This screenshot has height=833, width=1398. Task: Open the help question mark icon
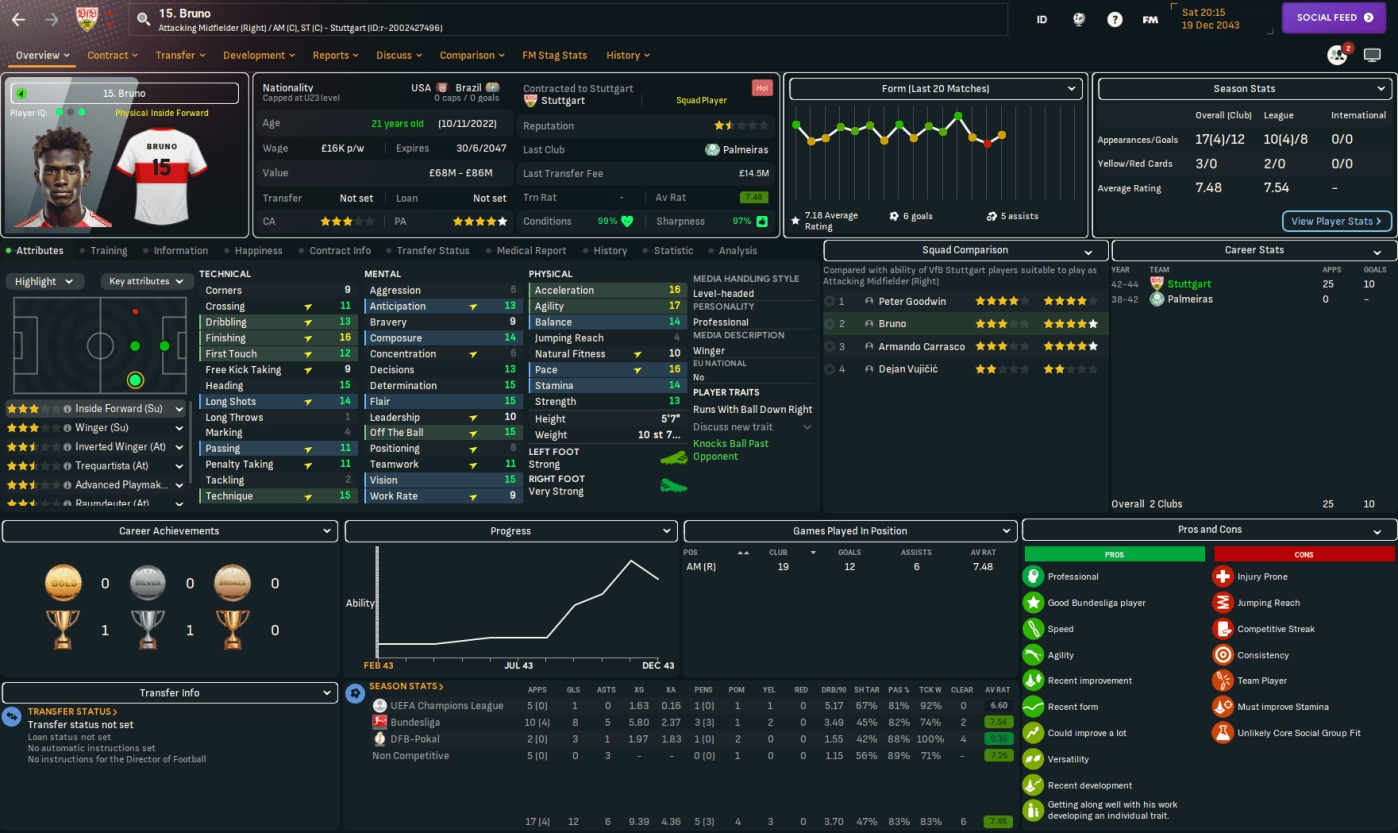(x=1114, y=19)
